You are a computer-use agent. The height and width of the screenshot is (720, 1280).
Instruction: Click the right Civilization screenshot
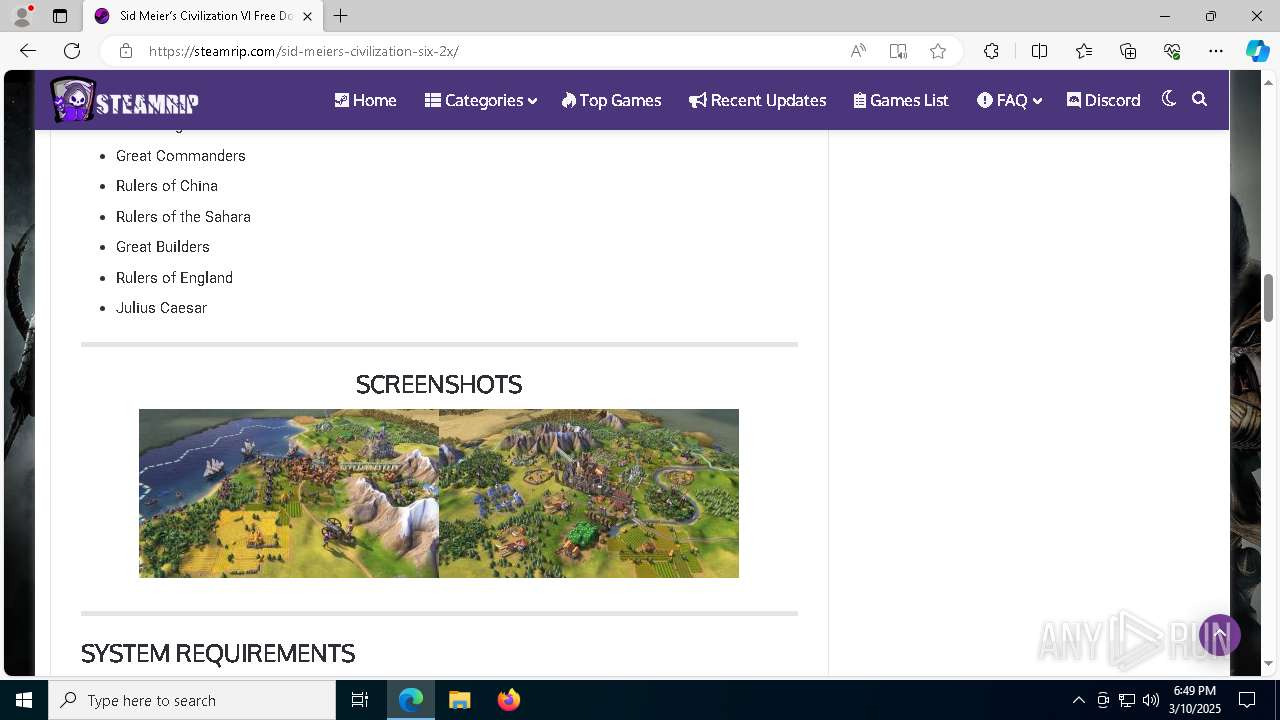[589, 493]
